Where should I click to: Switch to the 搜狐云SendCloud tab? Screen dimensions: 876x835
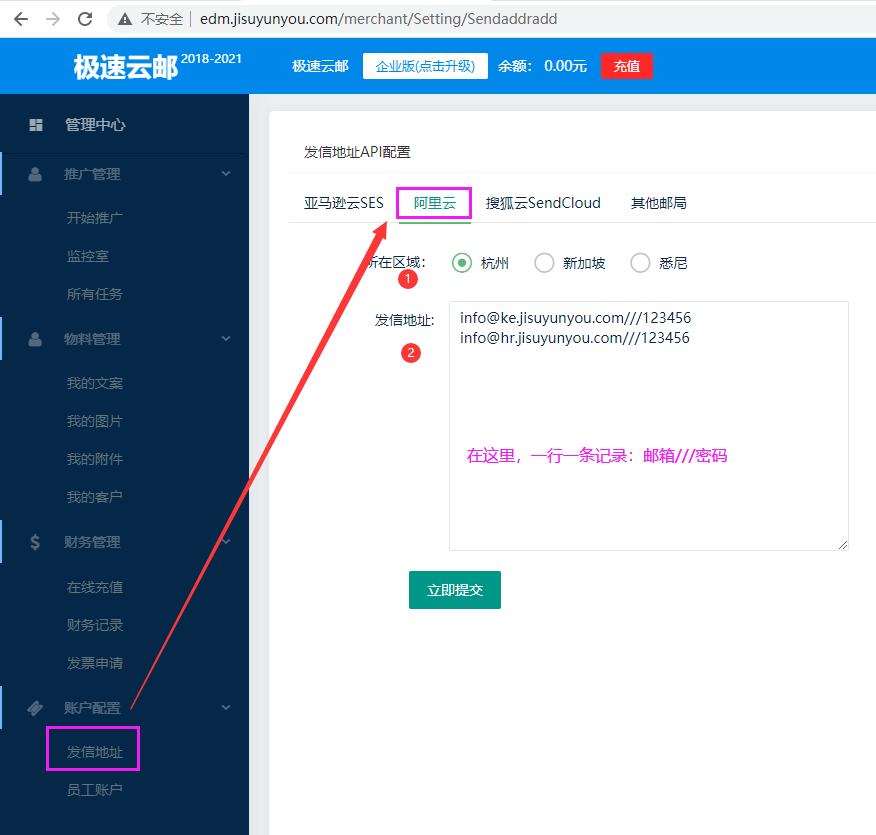tap(543, 203)
